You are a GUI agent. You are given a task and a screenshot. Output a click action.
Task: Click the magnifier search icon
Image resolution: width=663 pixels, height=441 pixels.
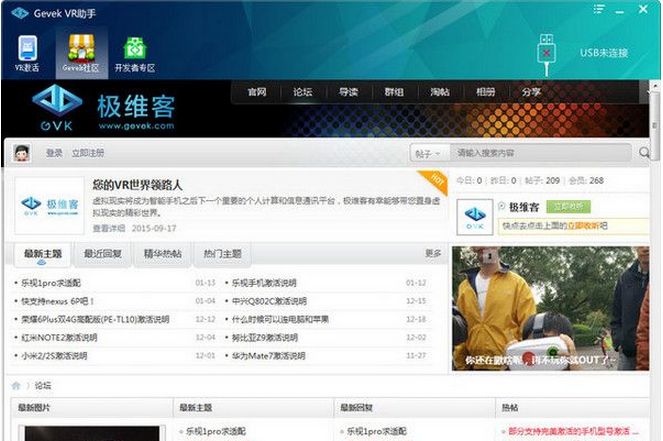(x=644, y=153)
